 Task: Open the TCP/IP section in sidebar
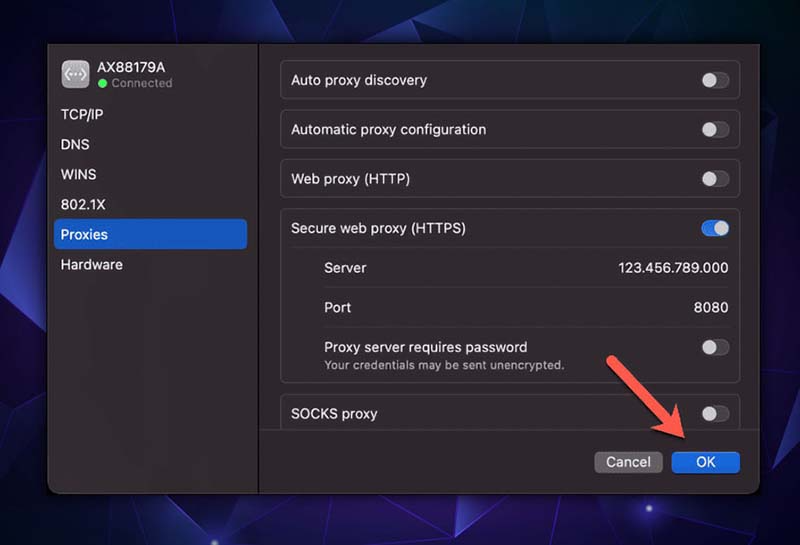coord(82,114)
